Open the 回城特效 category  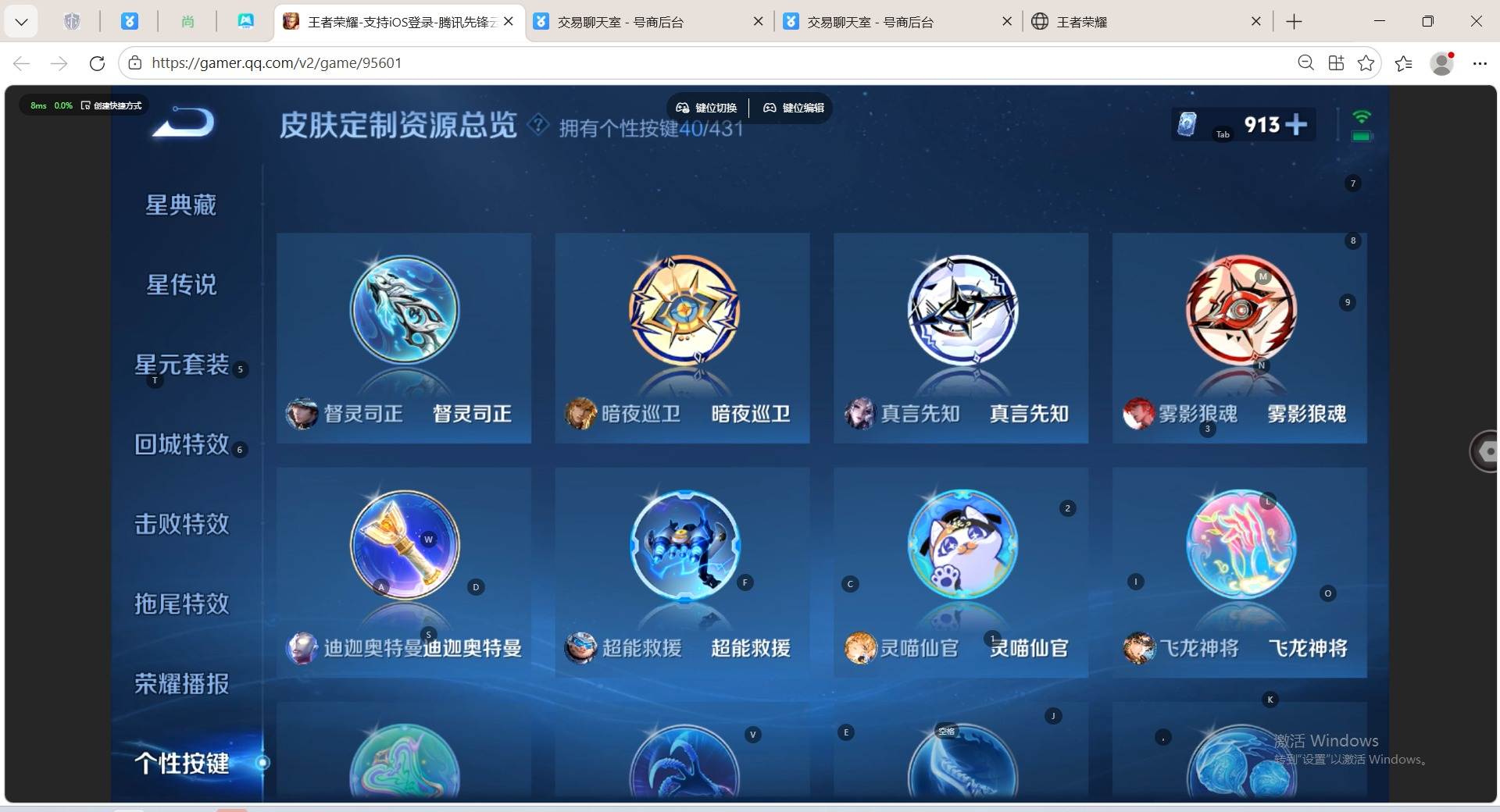181,444
